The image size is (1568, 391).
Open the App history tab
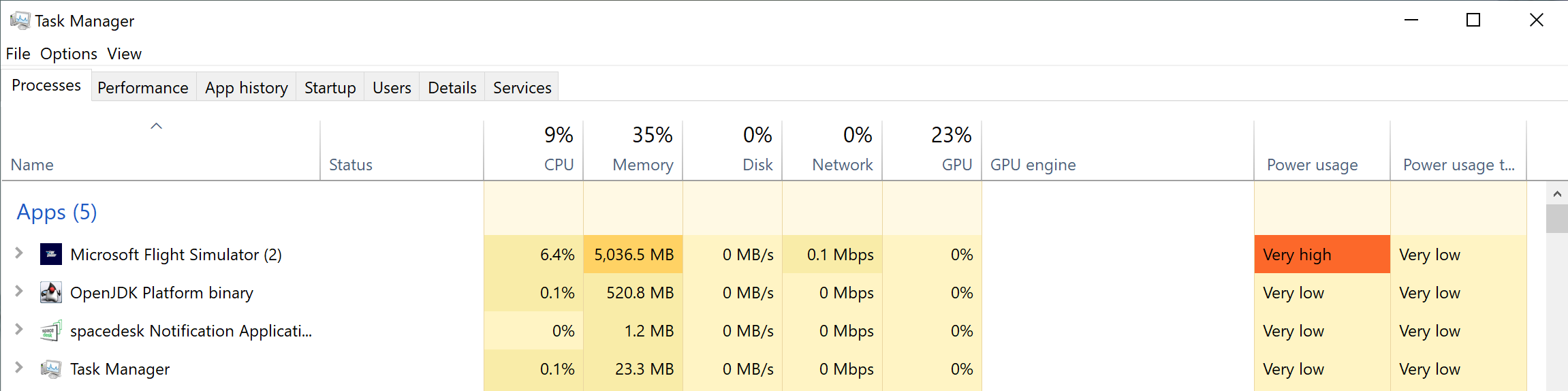[x=247, y=88]
